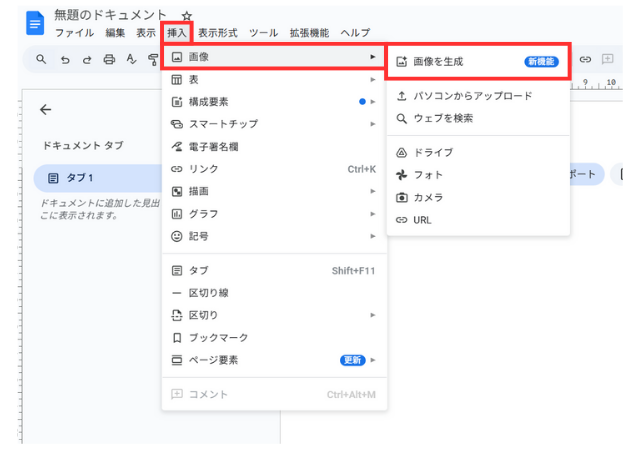Click the document title 無題のドキュメント
Viewport: 640px width, 450px height.
pos(110,15)
